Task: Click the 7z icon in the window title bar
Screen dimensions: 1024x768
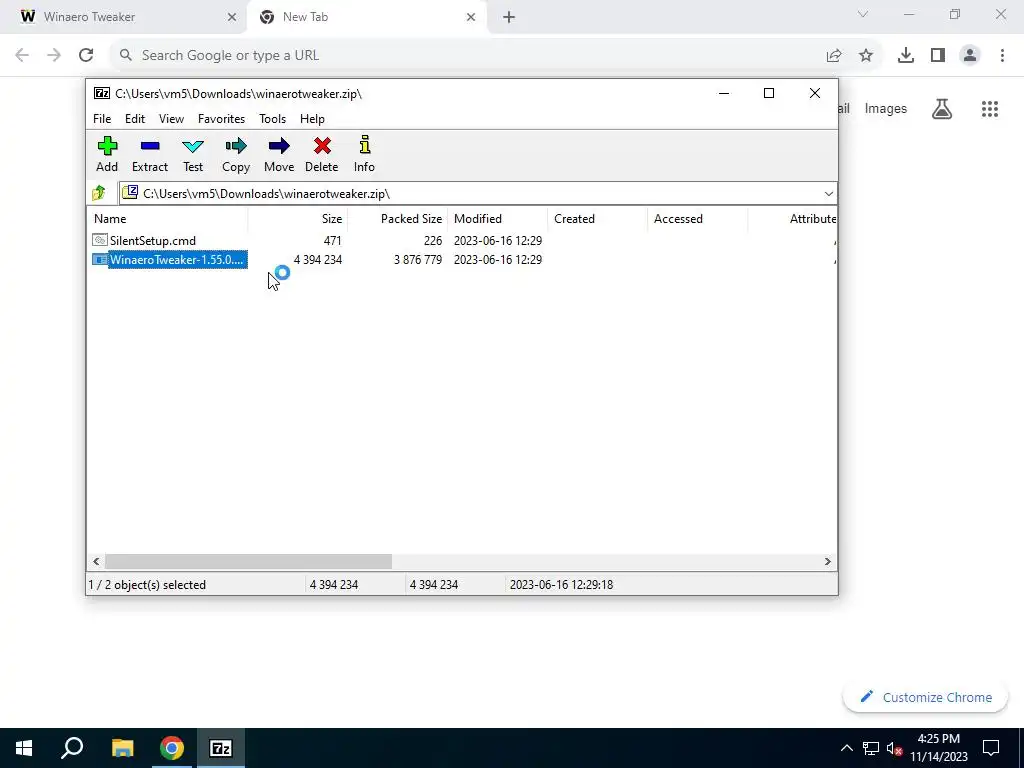Action: coord(101,93)
